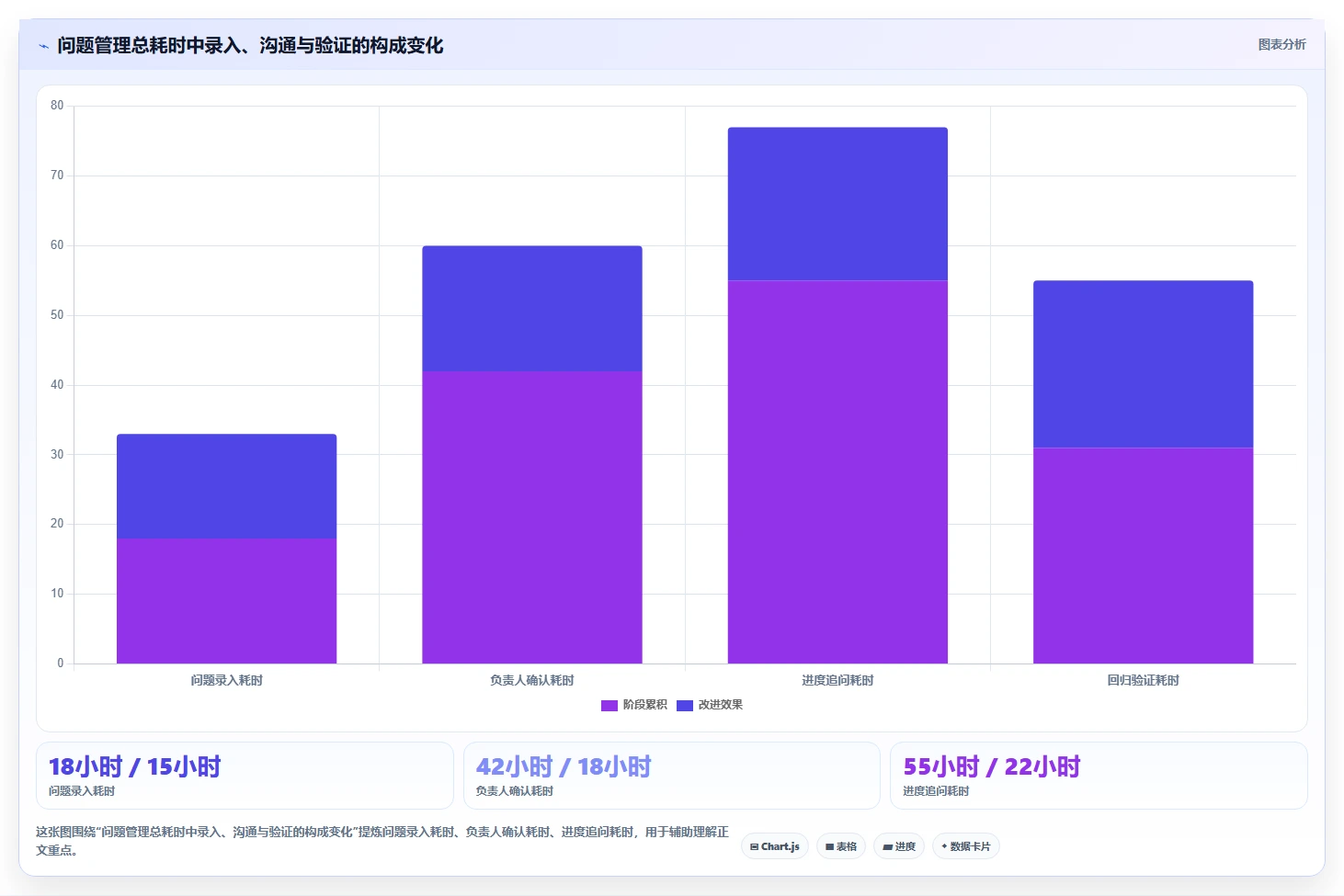Image resolution: width=1344 pixels, height=896 pixels.
Task: Click the 负责人确认耗时 x-axis label
Action: [x=532, y=680]
